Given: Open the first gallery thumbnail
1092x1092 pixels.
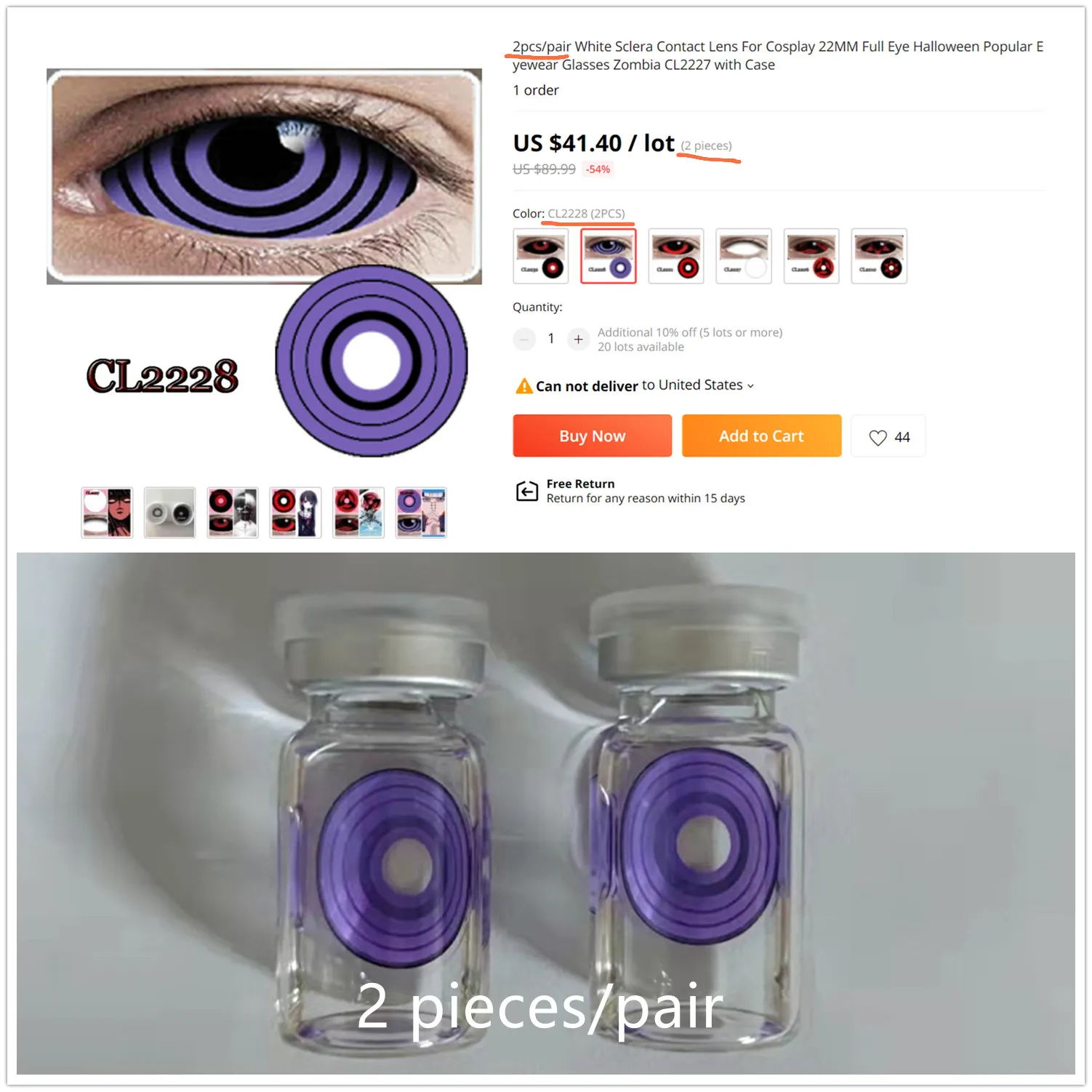Looking at the screenshot, I should point(107,513).
